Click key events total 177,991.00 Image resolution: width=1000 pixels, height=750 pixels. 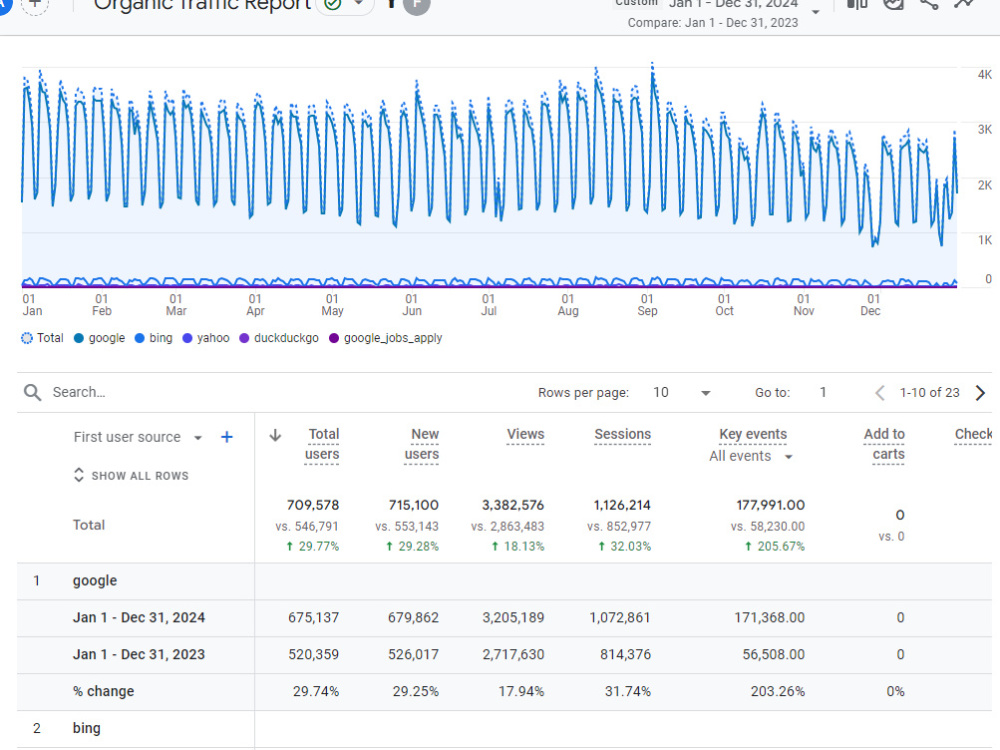pos(770,505)
